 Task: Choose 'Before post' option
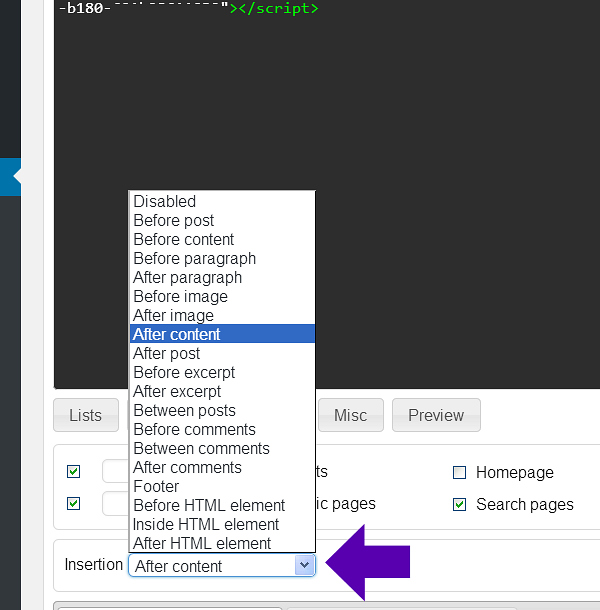click(174, 220)
